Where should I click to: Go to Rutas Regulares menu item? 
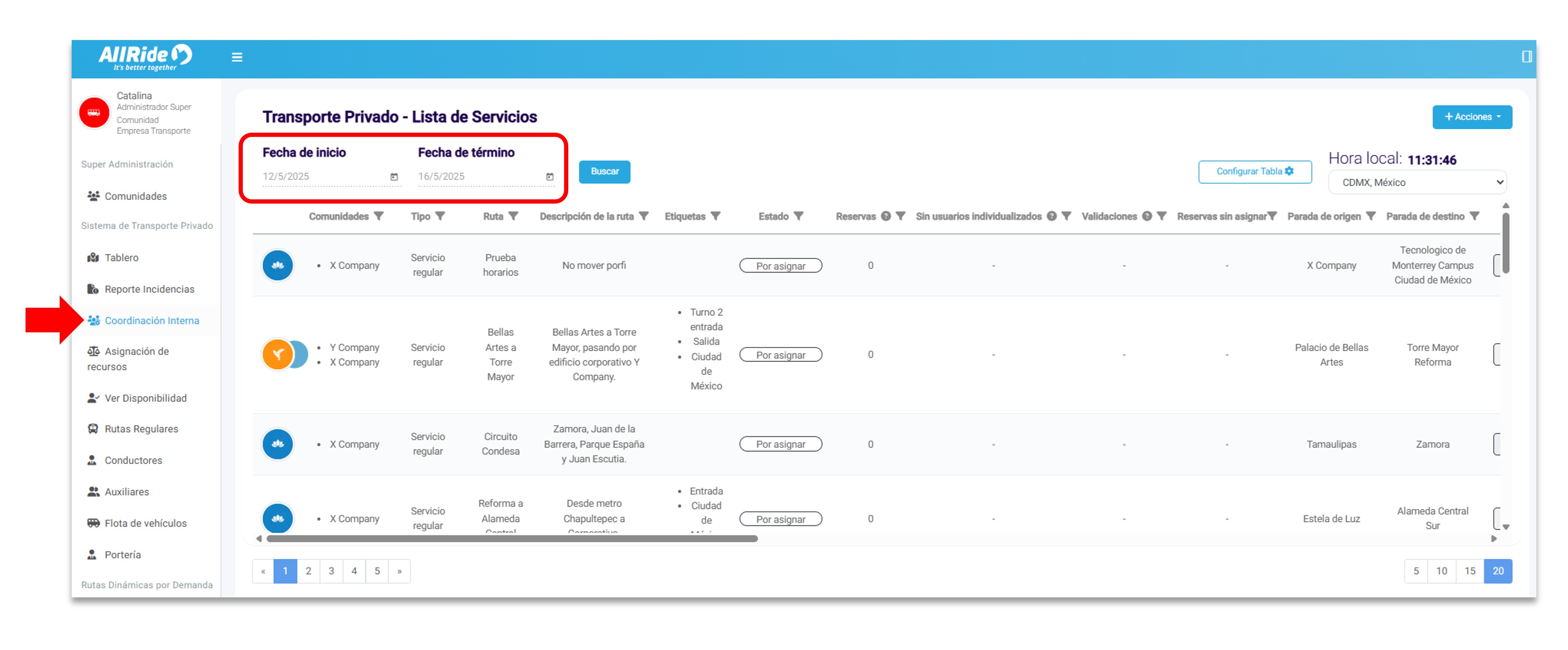141,429
